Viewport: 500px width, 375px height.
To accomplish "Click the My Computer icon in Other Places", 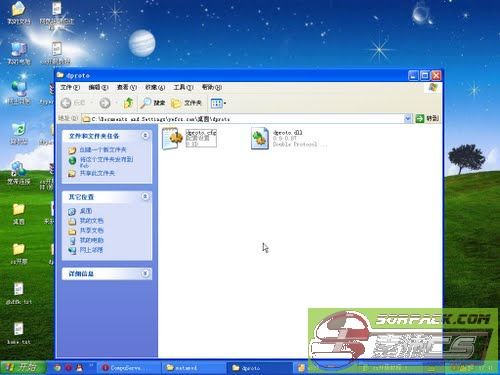I will click(x=72, y=240).
